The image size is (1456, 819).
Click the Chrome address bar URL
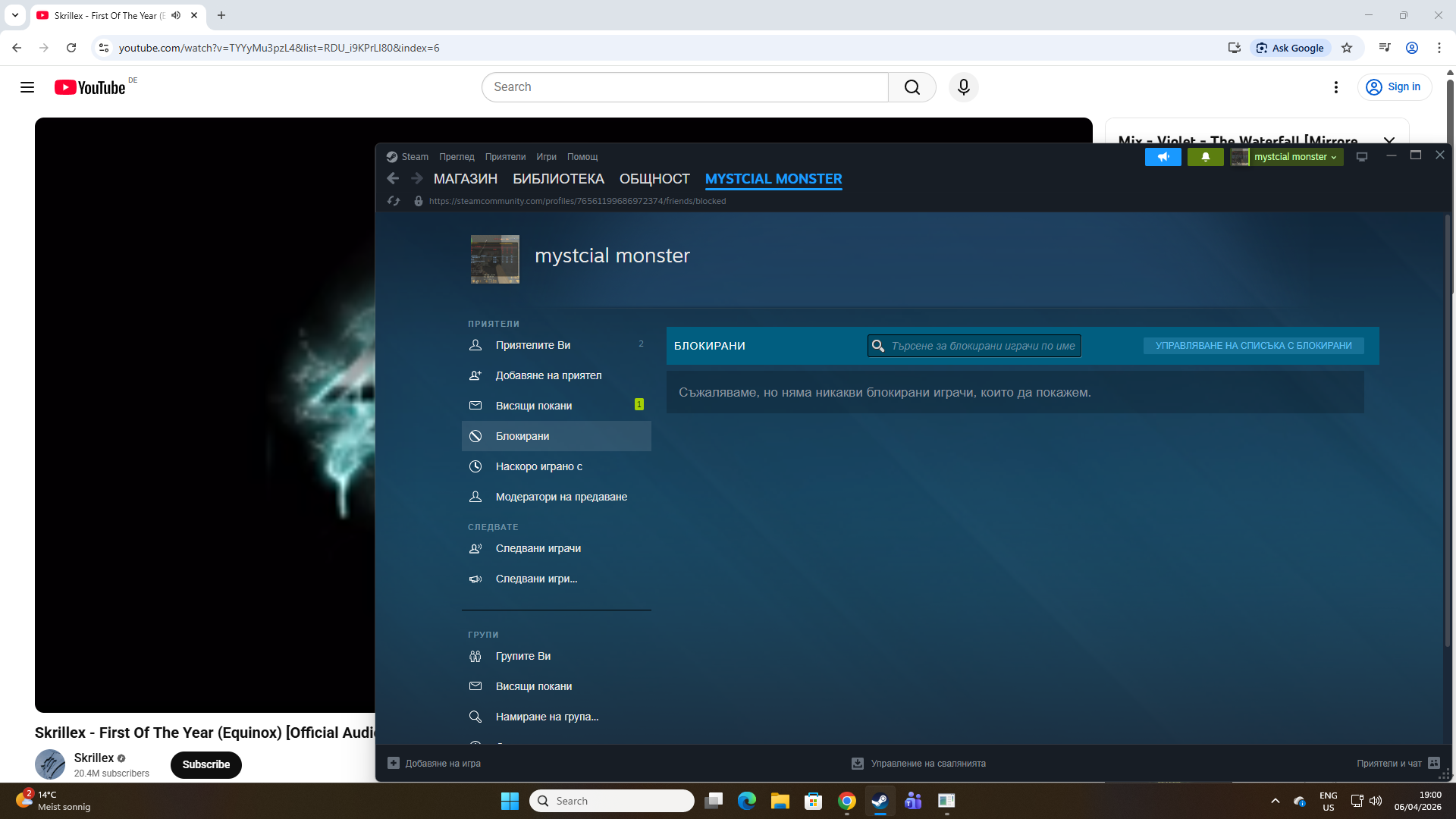pos(279,48)
